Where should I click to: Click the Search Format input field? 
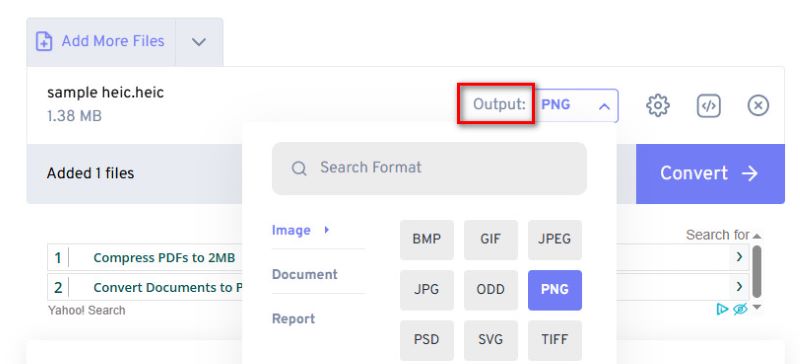point(429,168)
